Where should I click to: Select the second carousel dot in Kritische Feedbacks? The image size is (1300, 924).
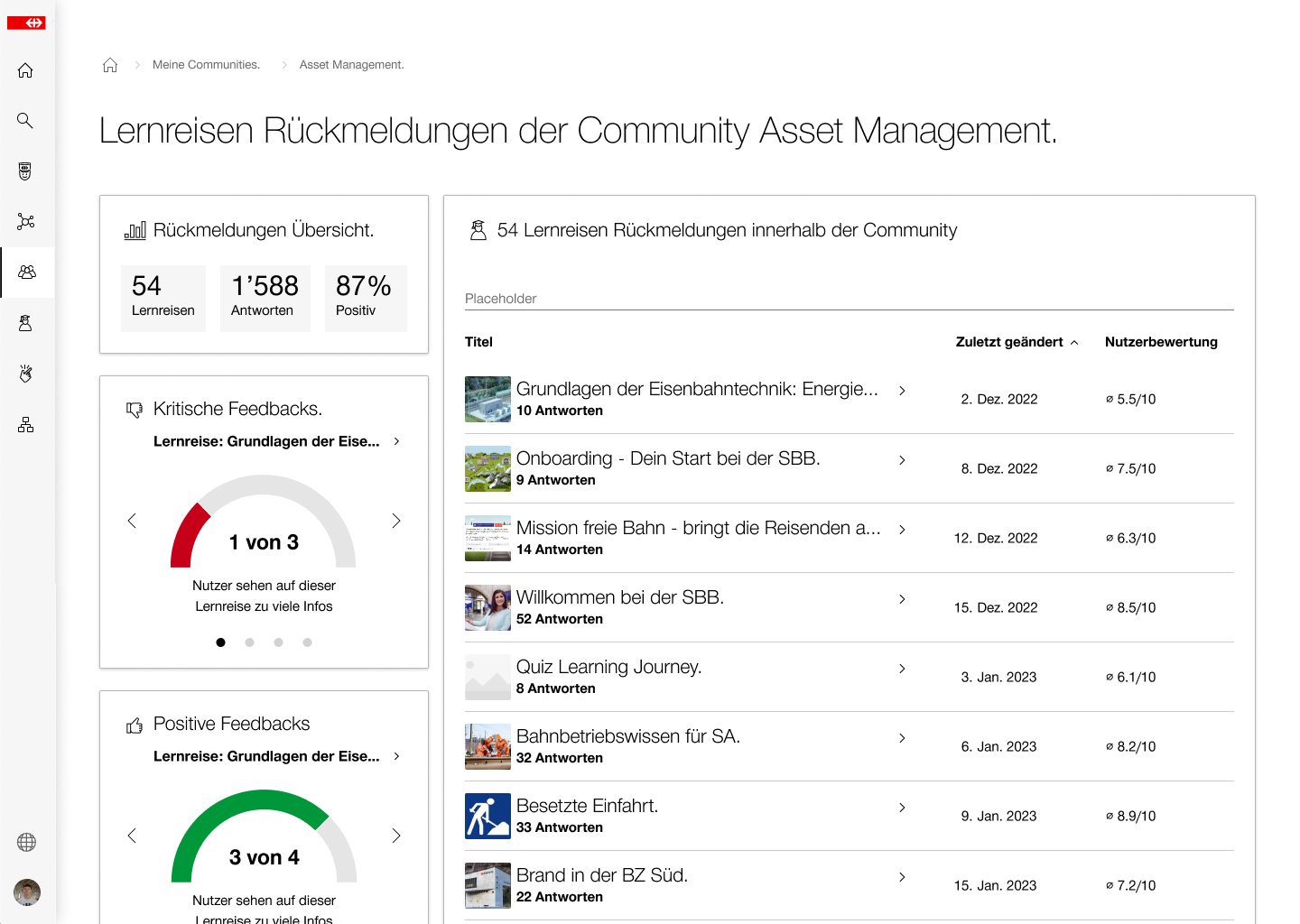click(250, 642)
